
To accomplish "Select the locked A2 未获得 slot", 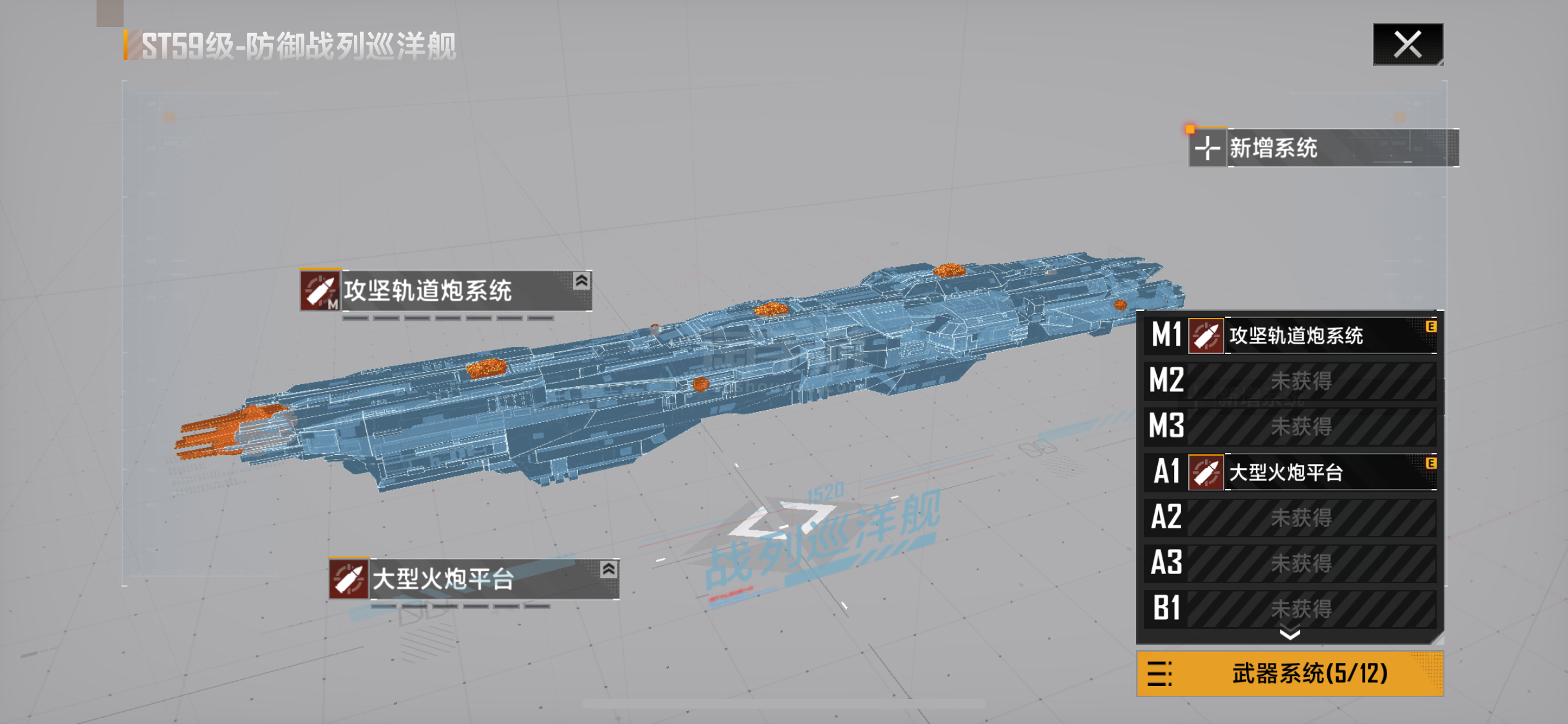I will coord(1290,517).
